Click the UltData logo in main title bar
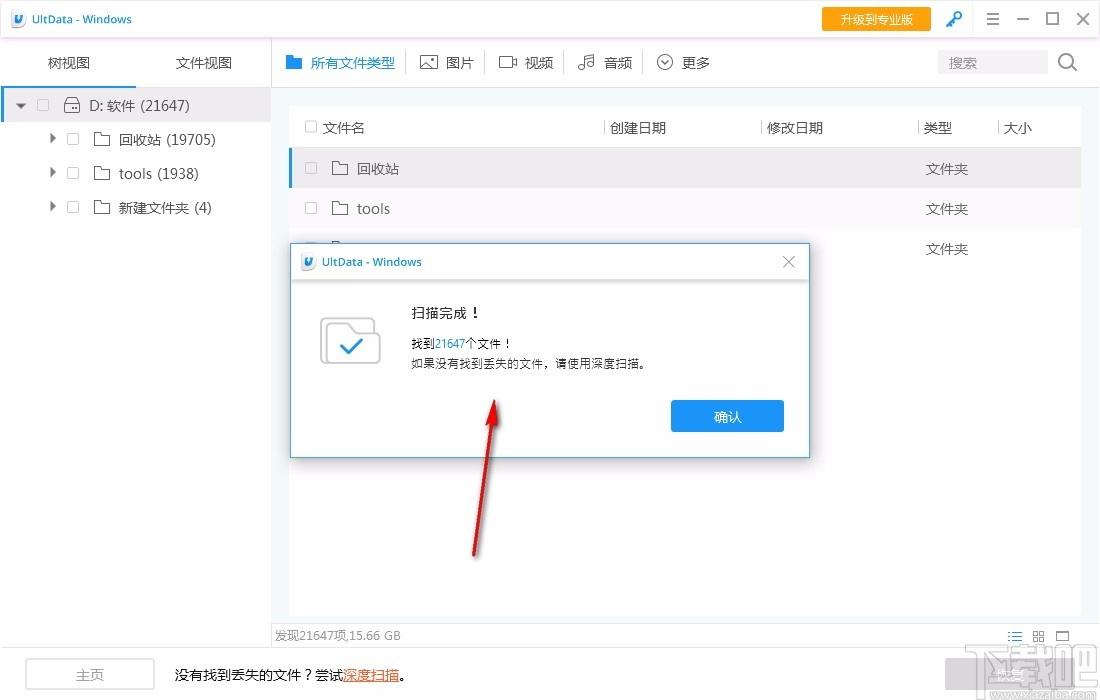This screenshot has height=700, width=1100. click(x=18, y=19)
